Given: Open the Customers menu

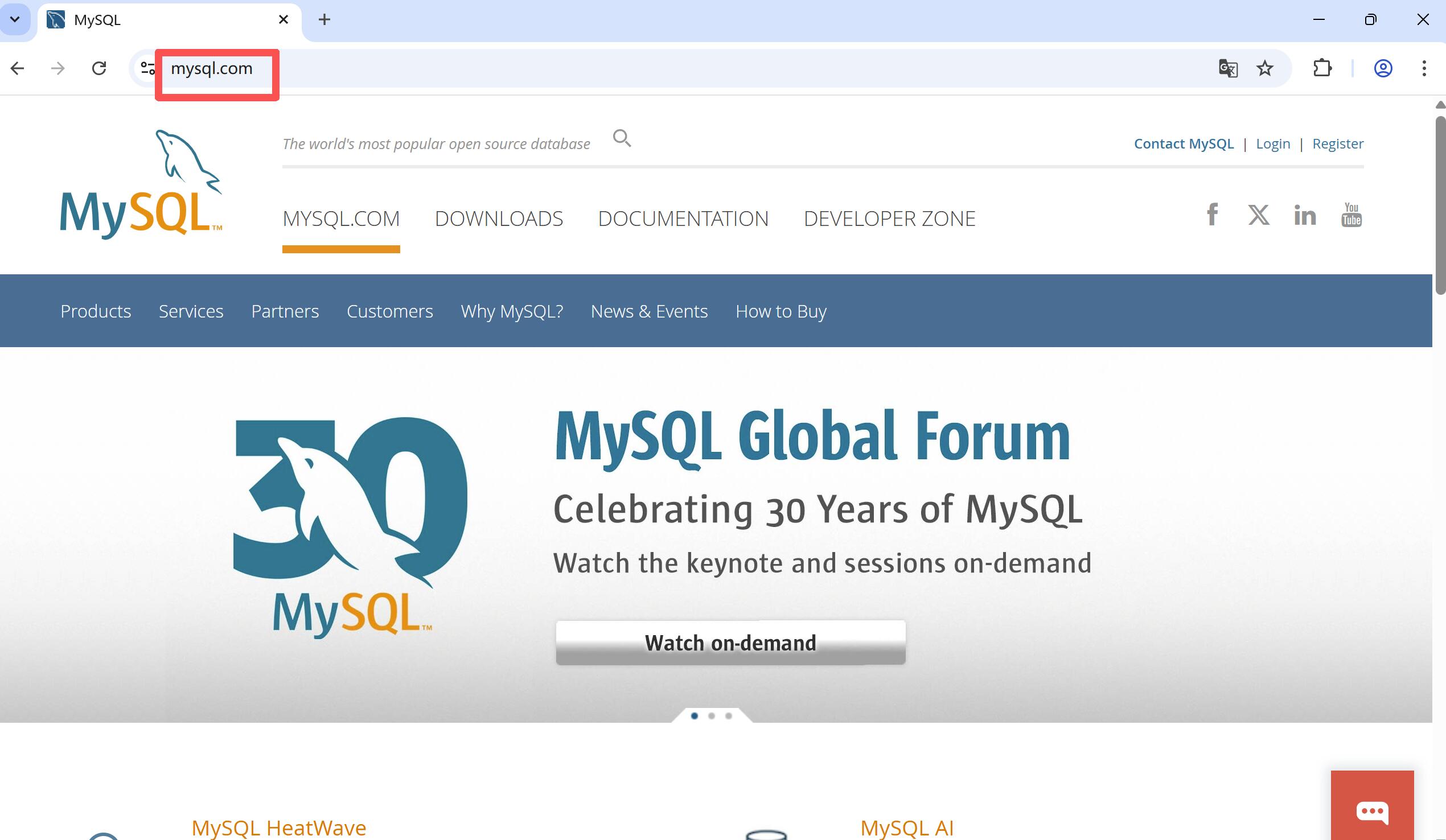Looking at the screenshot, I should (x=389, y=311).
